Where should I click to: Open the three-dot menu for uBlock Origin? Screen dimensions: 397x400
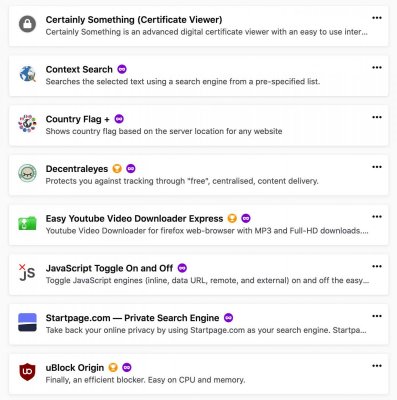(x=377, y=366)
